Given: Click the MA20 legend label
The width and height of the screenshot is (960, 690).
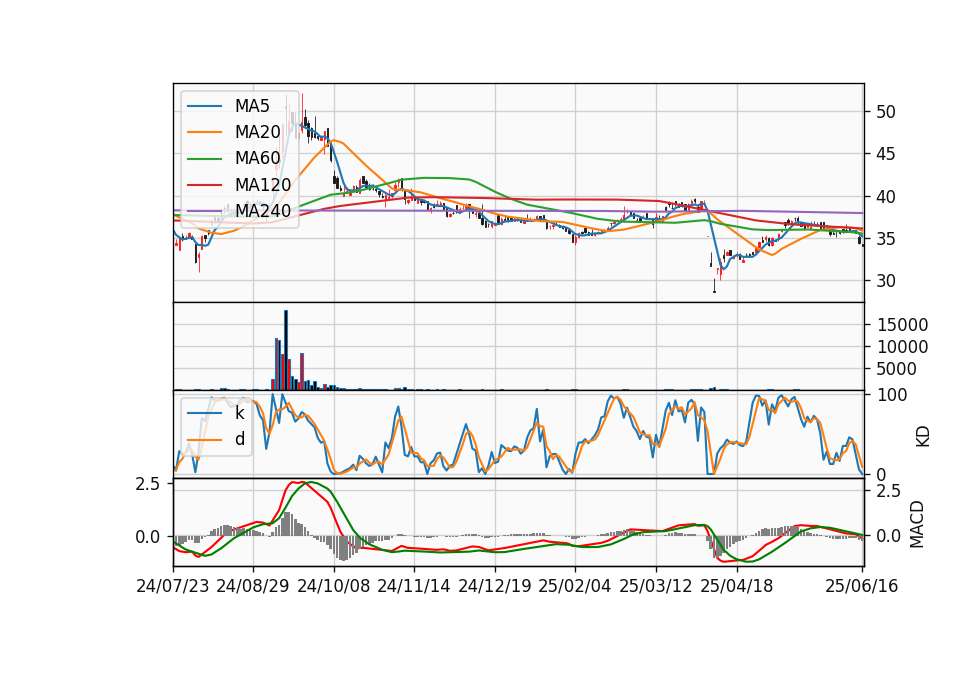Looking at the screenshot, I should tap(257, 132).
